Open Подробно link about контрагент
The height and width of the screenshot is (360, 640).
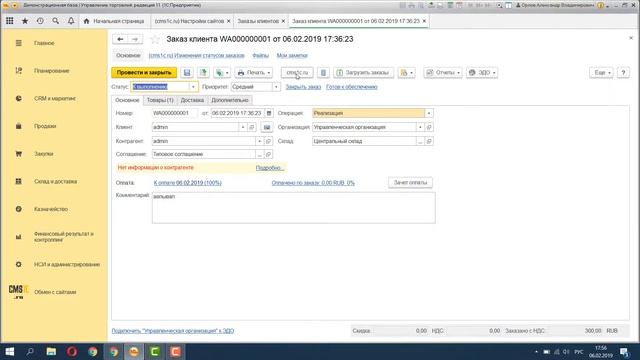[269, 168]
